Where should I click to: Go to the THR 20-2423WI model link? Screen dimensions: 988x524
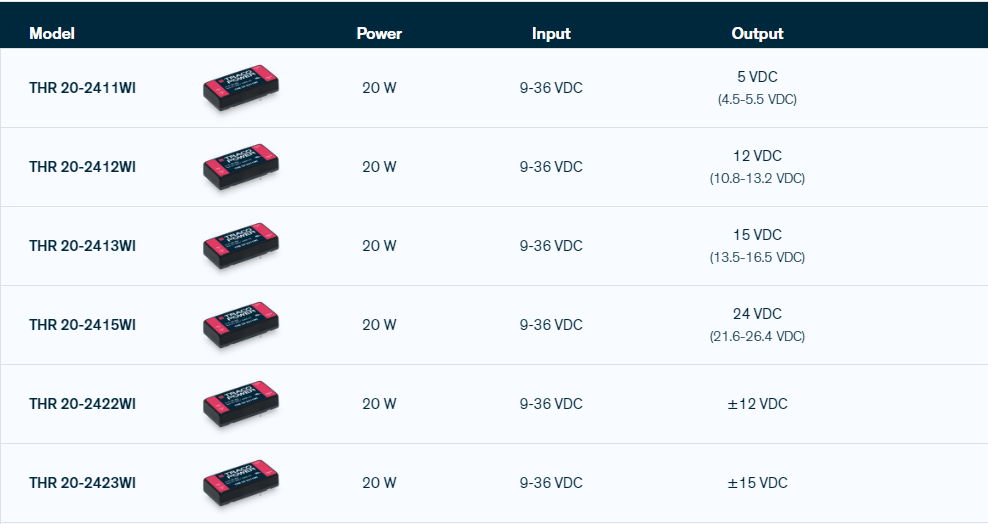pos(82,483)
